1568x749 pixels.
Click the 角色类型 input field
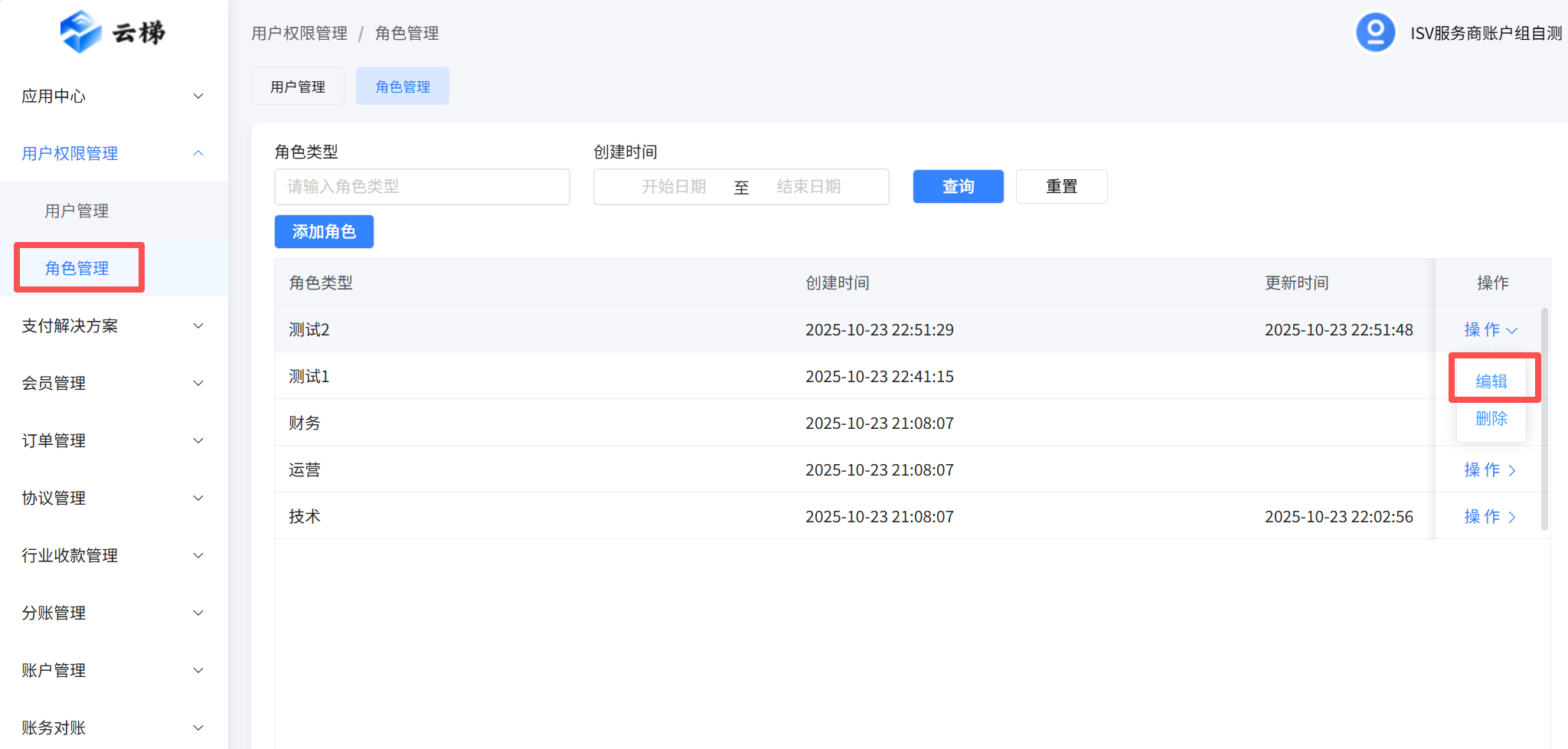(x=422, y=187)
